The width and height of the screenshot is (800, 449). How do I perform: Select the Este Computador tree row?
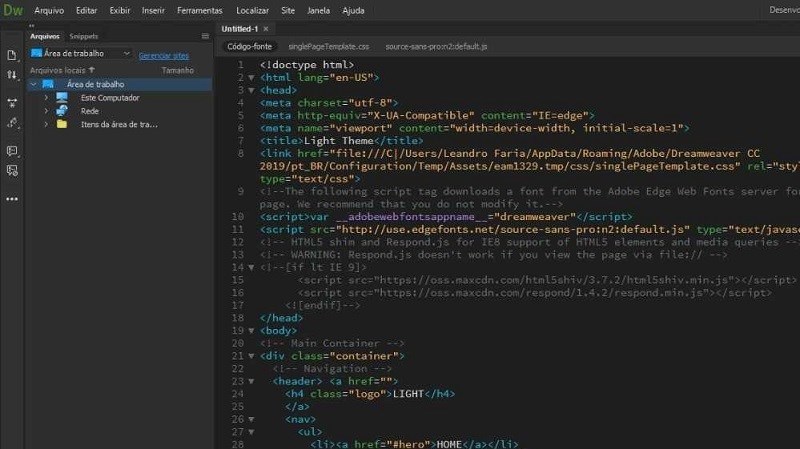[120, 97]
